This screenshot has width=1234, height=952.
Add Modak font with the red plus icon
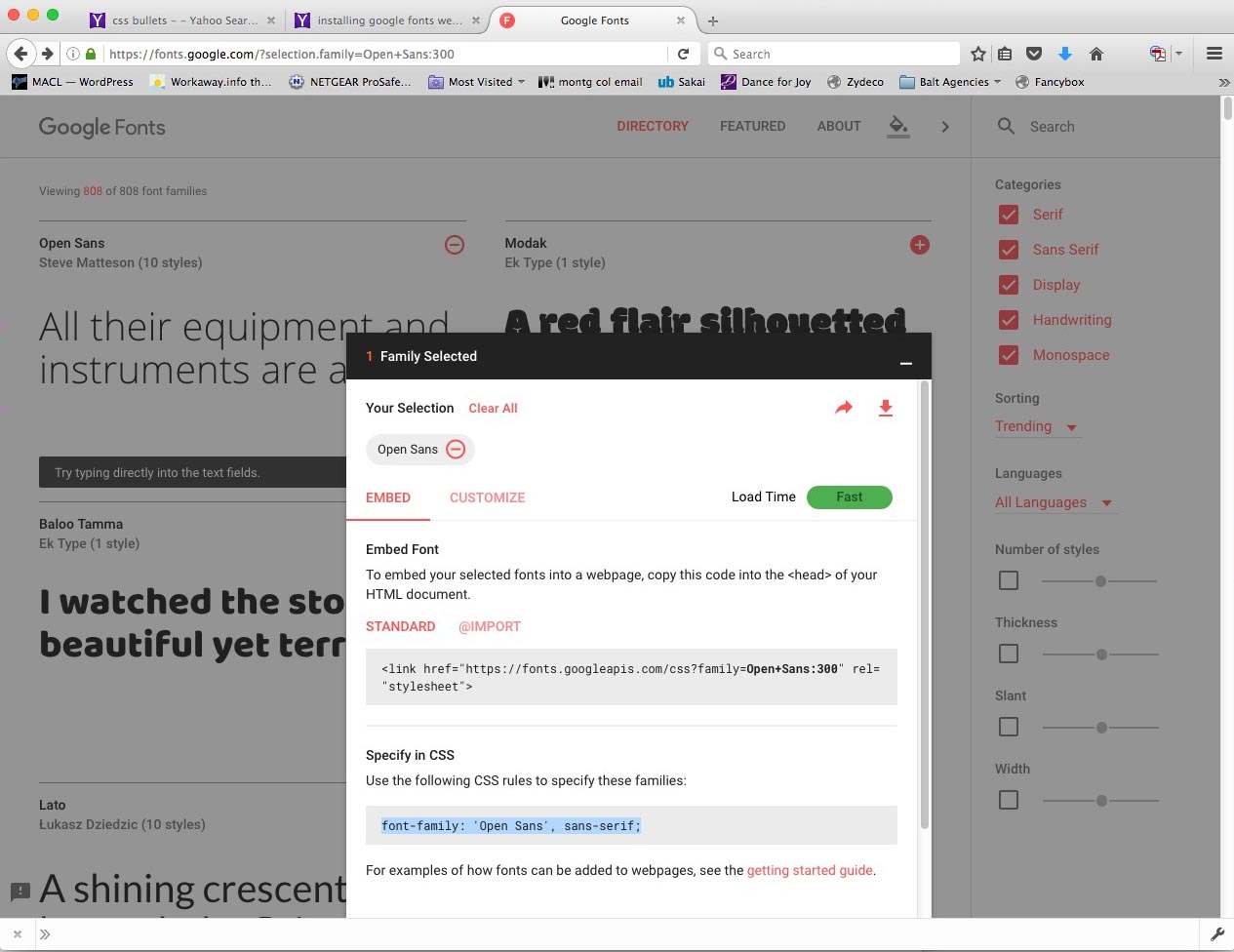pyautogui.click(x=920, y=245)
